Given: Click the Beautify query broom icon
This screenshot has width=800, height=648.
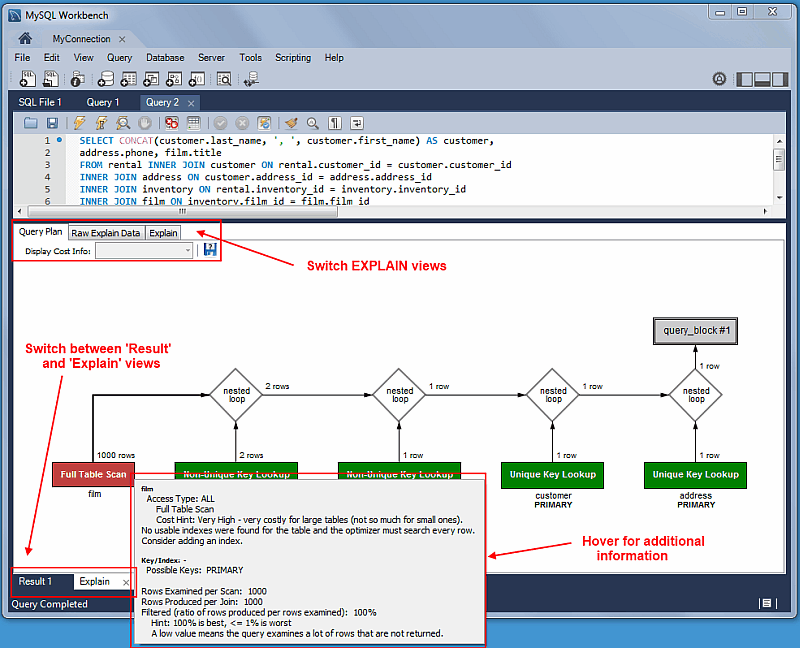Looking at the screenshot, I should 291,123.
